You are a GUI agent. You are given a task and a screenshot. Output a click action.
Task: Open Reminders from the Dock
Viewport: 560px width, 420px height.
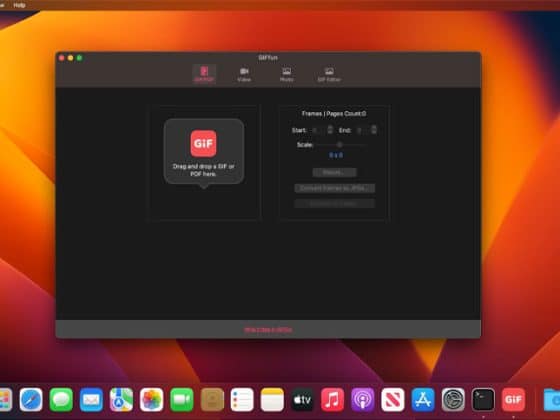click(242, 400)
